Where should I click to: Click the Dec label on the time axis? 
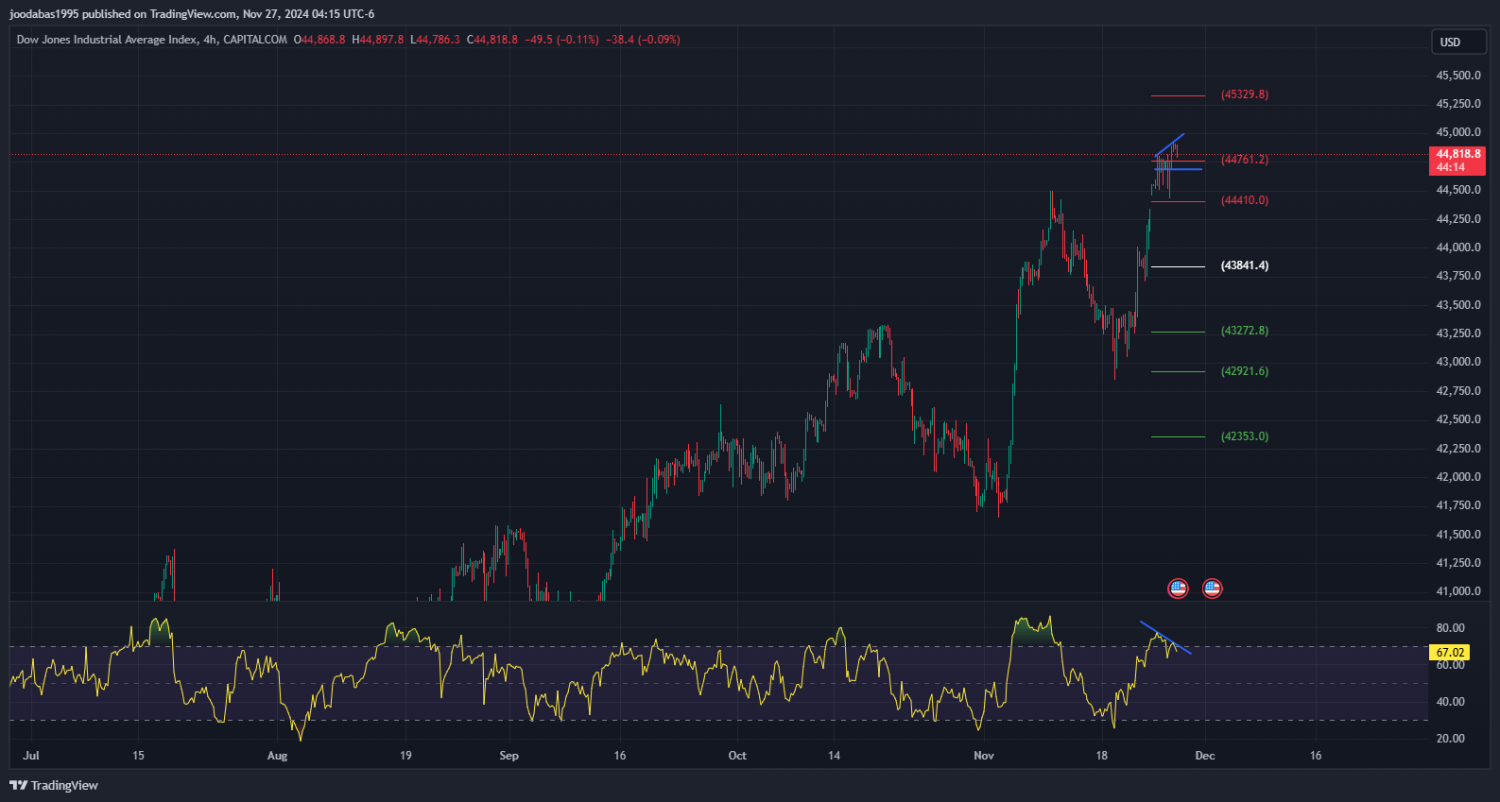click(1204, 756)
